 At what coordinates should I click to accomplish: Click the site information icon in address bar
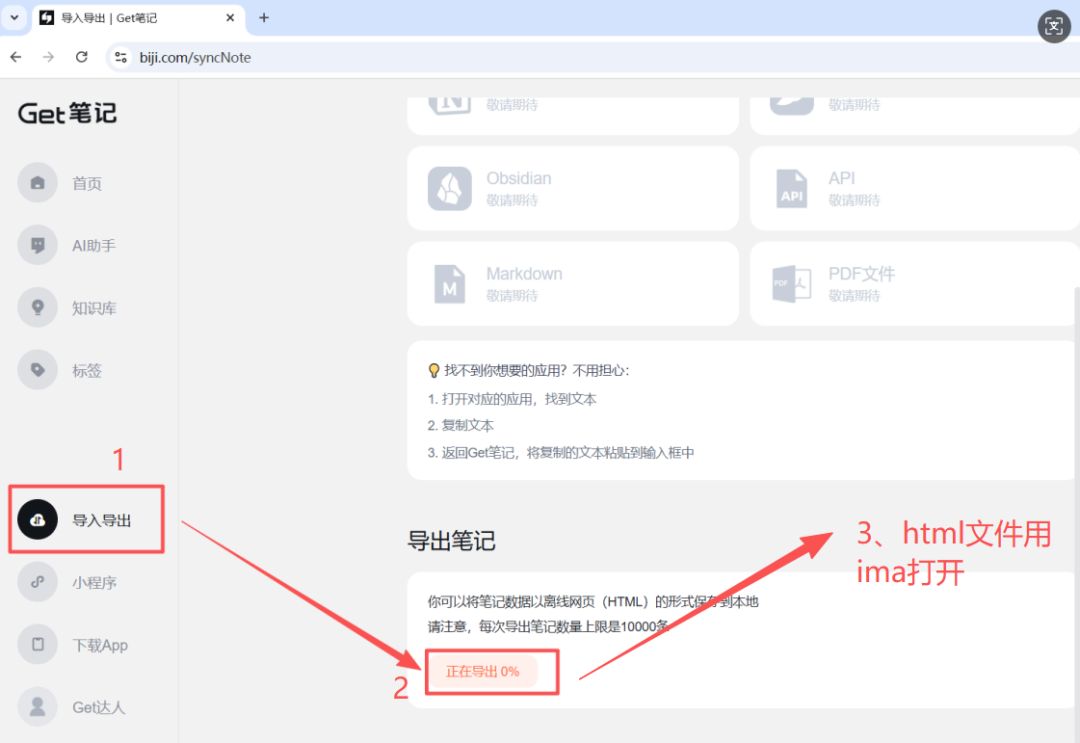120,57
